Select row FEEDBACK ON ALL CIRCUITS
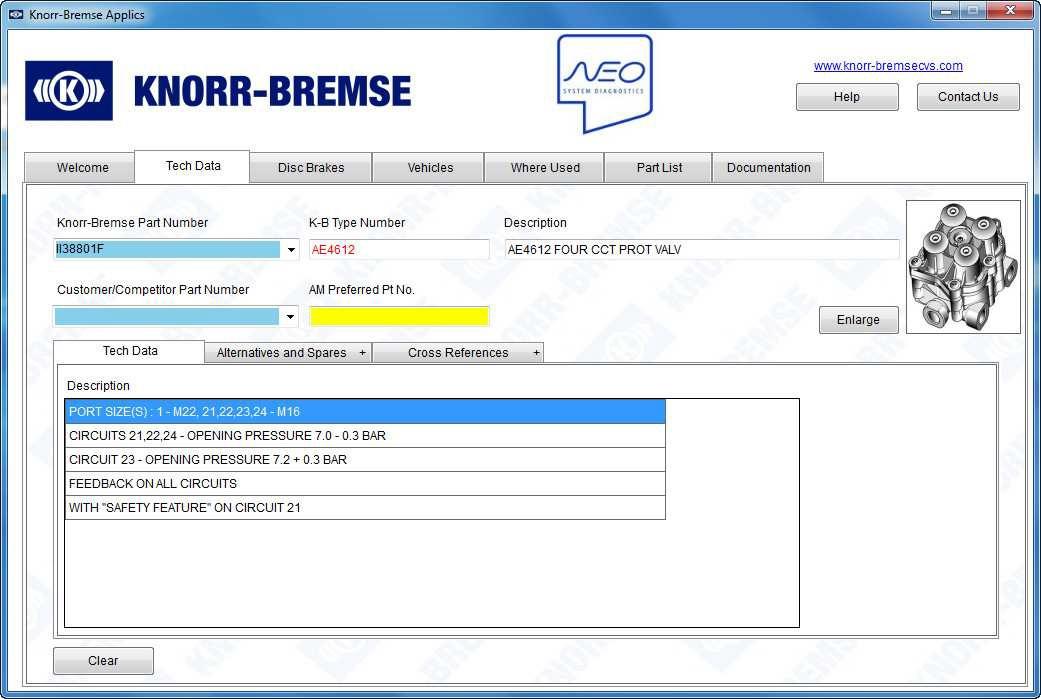 (365, 483)
